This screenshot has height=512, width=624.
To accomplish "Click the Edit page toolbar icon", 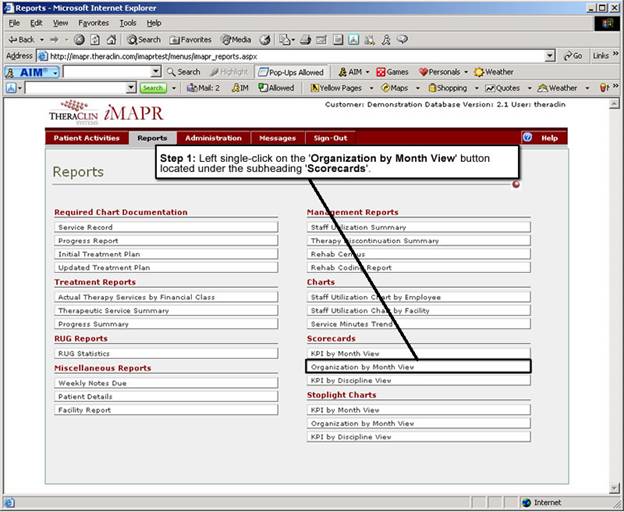I will pos(321,39).
